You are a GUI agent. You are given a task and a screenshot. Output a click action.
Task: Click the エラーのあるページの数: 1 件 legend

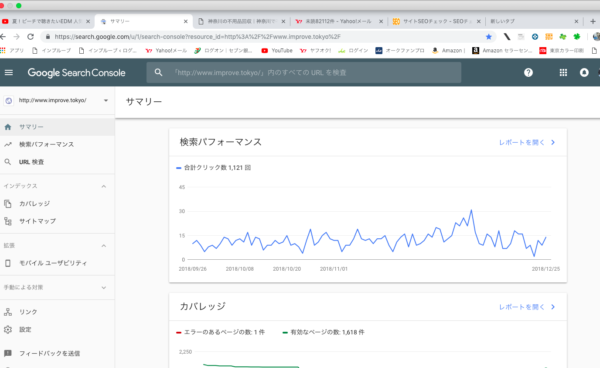[x=220, y=332]
